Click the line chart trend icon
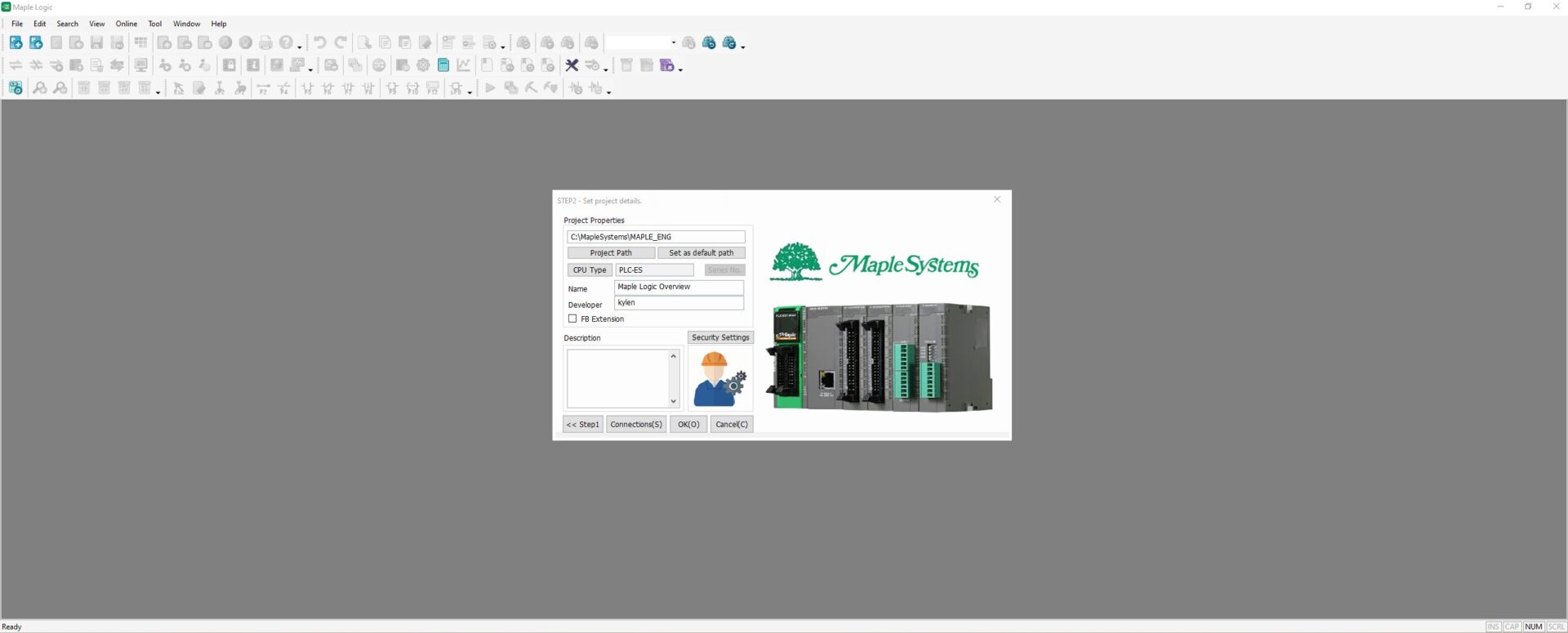This screenshot has height=633, width=1568. click(464, 65)
